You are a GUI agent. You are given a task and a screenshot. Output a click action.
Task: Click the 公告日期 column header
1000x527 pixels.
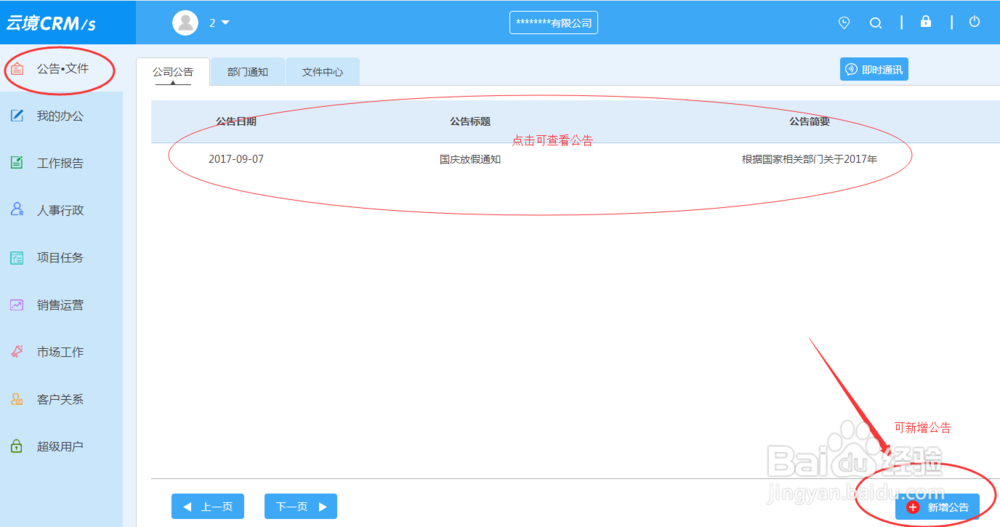tap(236, 121)
